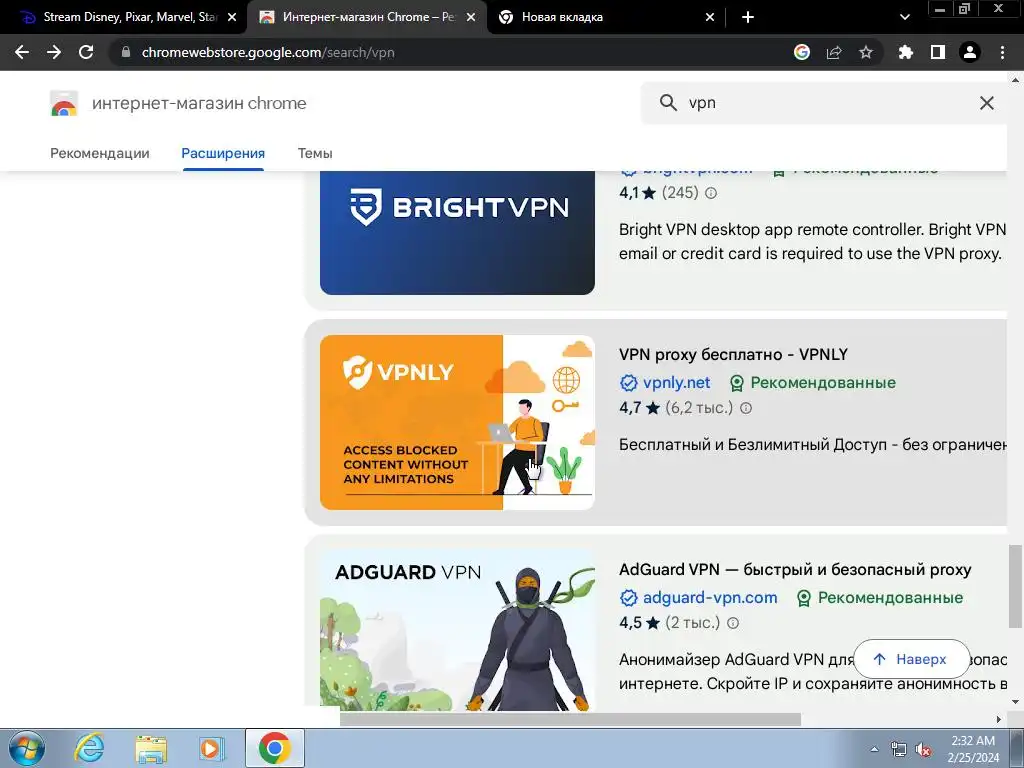
Task: Switch to the Новая вкладка tab
Action: (x=605, y=18)
